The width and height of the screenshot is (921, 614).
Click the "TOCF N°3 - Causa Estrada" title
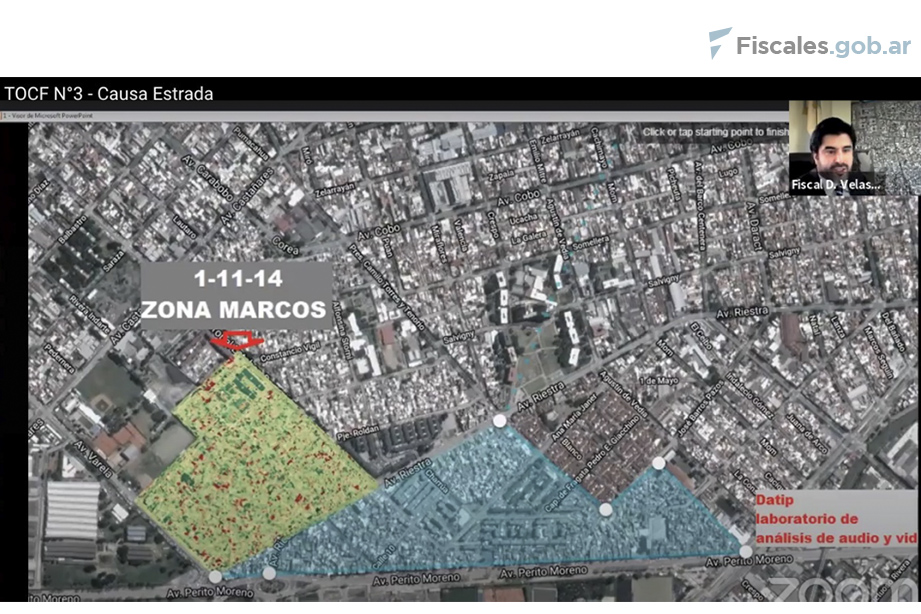(x=109, y=94)
